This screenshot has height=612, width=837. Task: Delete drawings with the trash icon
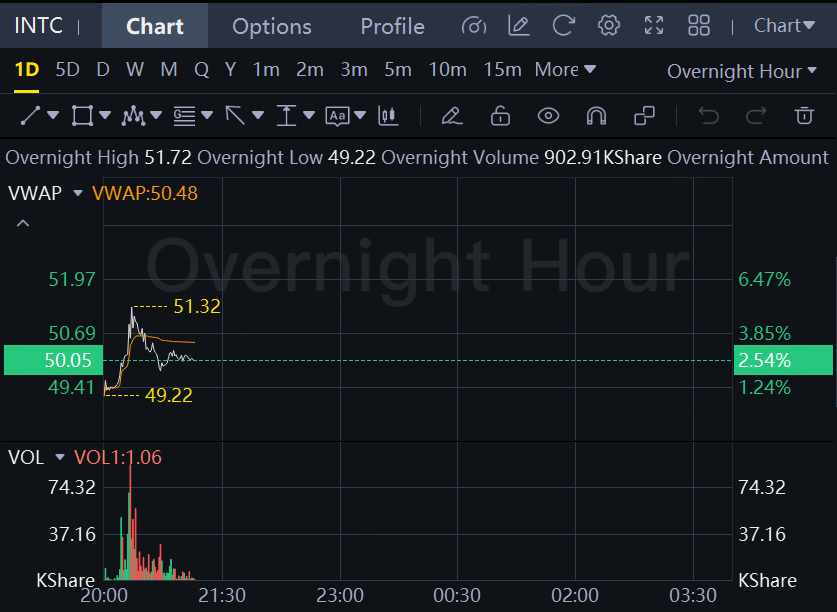point(804,116)
